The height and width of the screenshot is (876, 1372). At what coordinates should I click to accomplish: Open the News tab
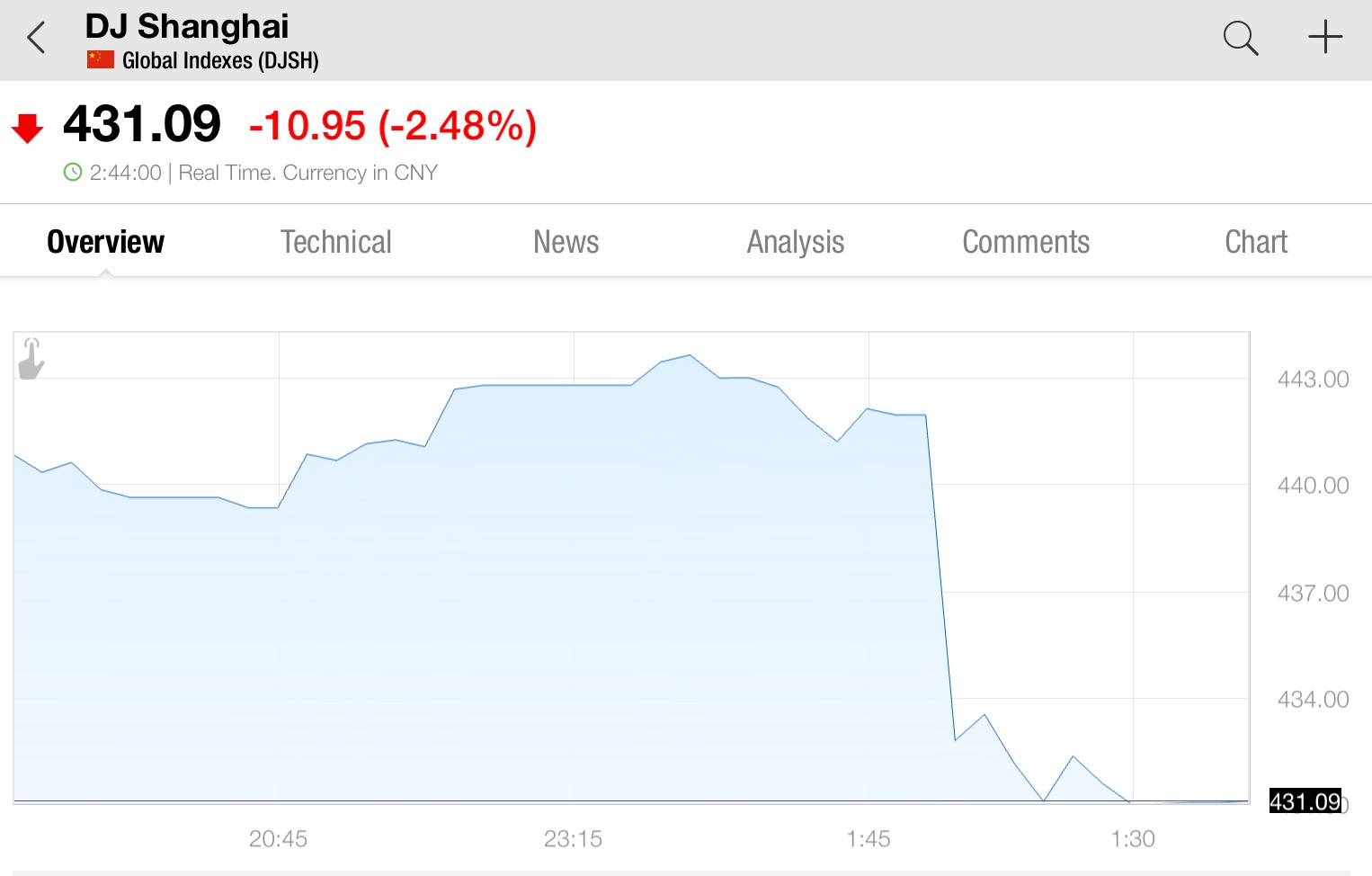tap(566, 241)
